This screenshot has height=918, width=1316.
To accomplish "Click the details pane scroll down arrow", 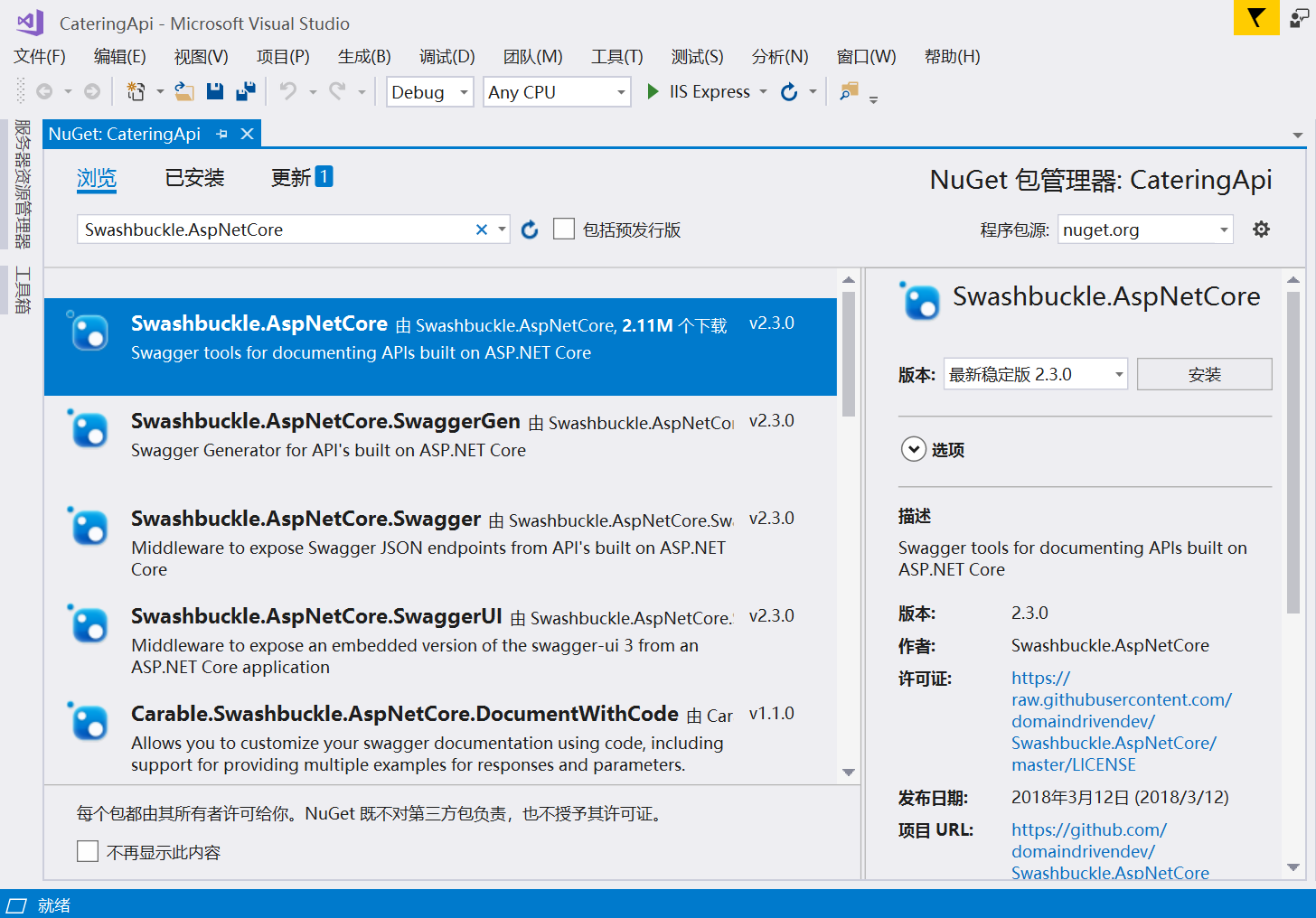I will pyautogui.click(x=1293, y=867).
